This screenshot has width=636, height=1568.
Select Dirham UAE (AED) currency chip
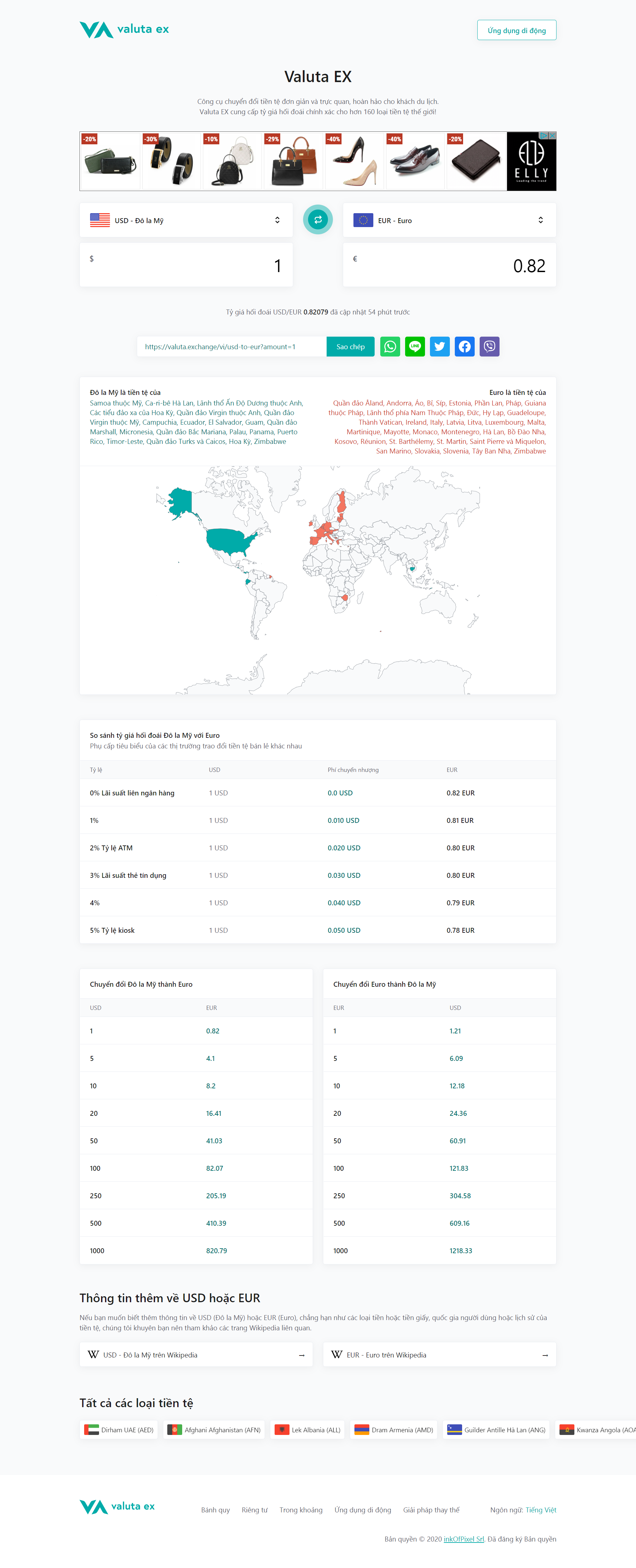point(119,1430)
